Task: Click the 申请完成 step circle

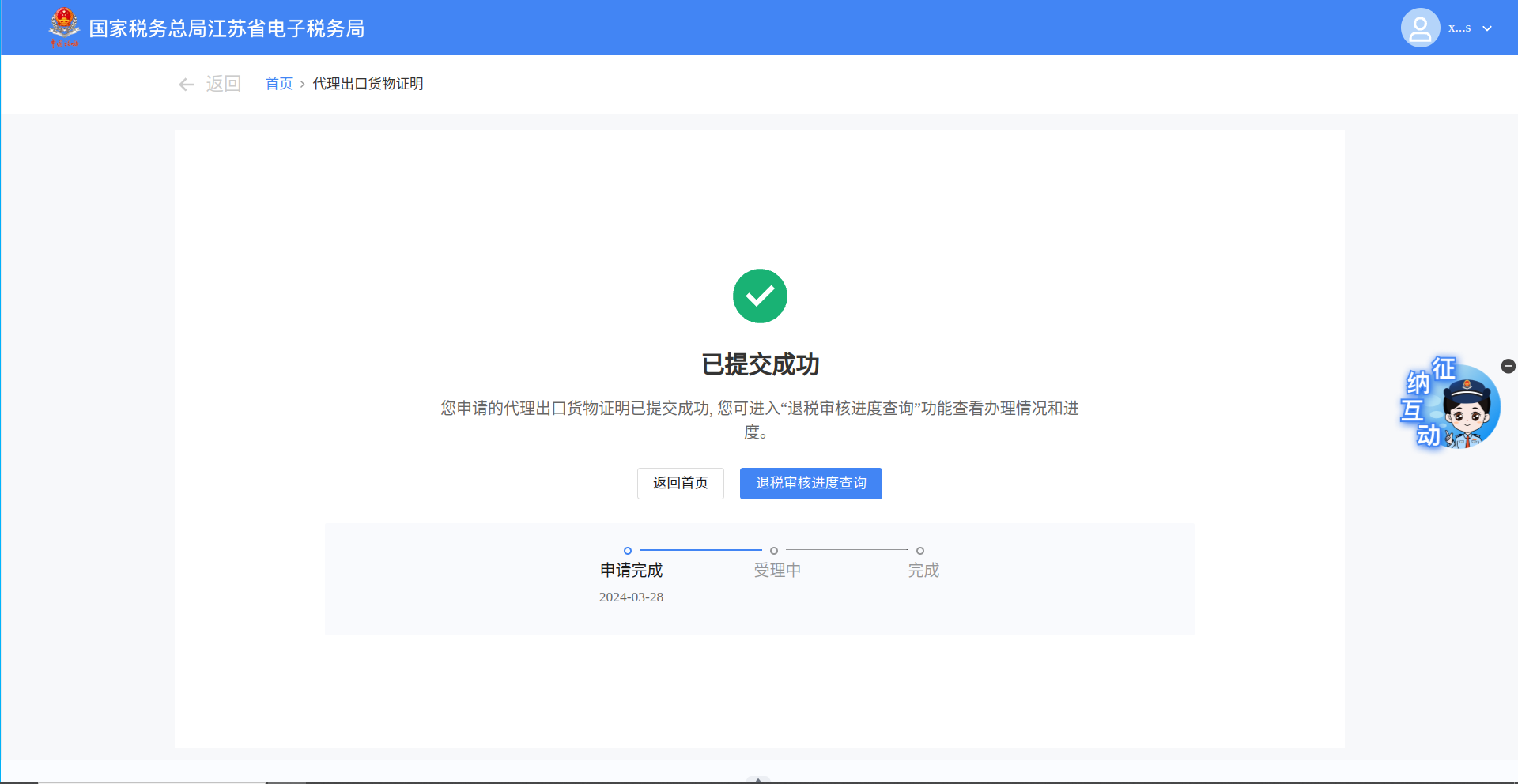Action: (628, 551)
